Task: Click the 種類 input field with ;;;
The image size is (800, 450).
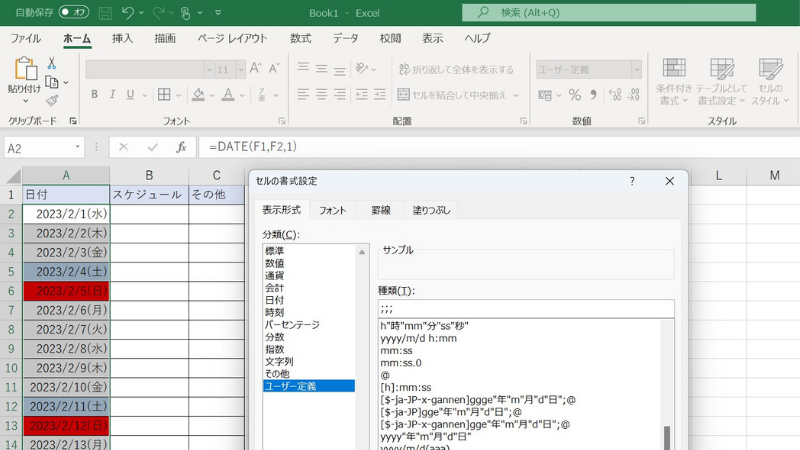Action: click(x=526, y=309)
